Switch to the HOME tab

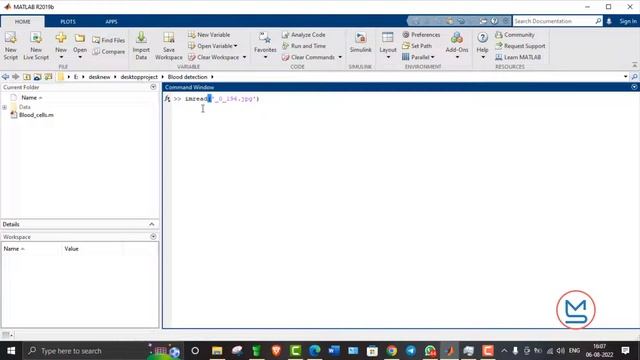[22, 22]
